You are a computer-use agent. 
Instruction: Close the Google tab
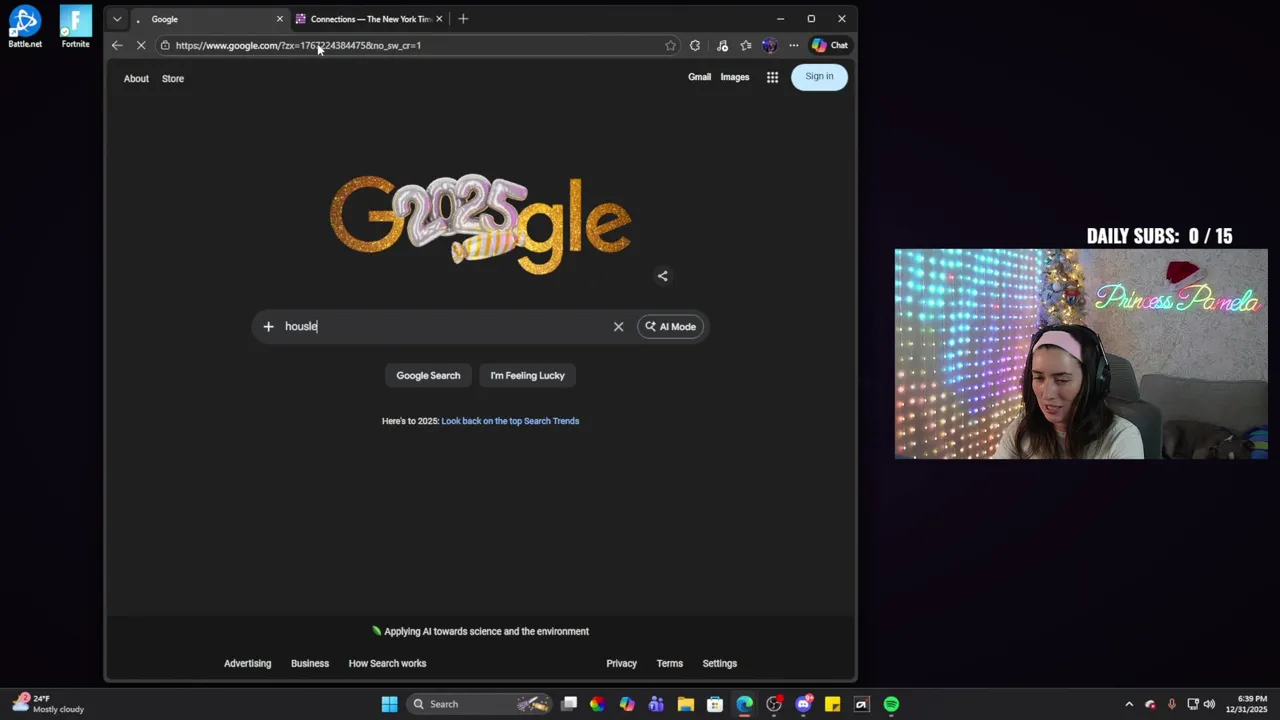pyautogui.click(x=279, y=19)
